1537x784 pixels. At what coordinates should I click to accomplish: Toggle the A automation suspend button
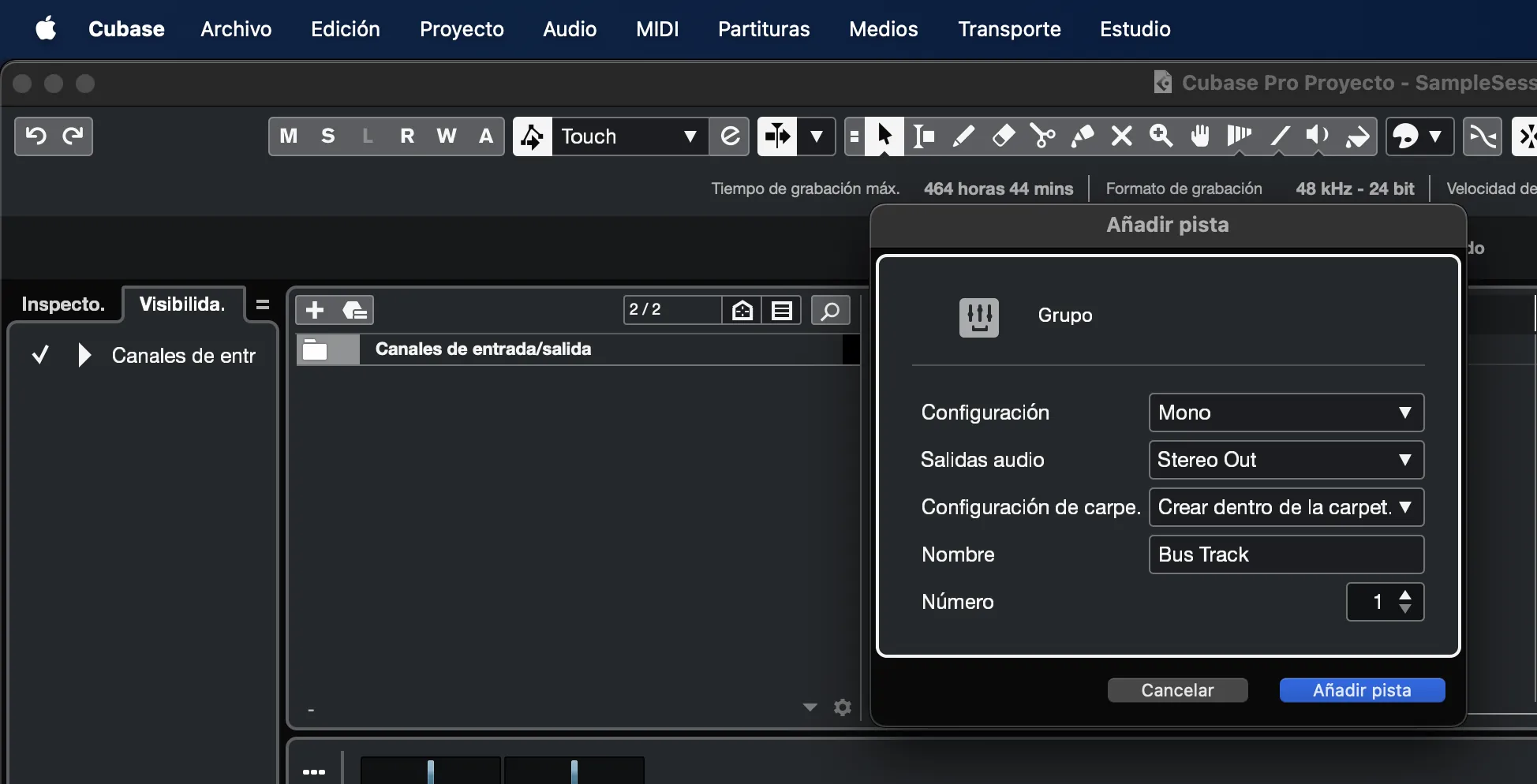[x=486, y=136]
